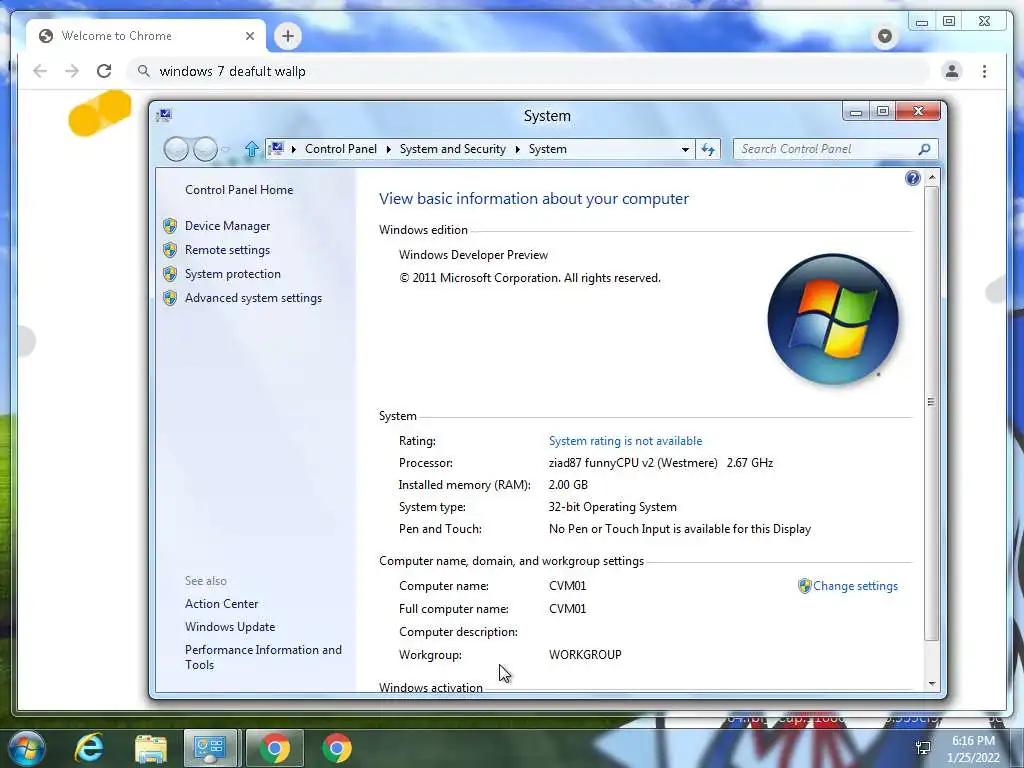Open the Start menu orb
The height and width of the screenshot is (768, 1024).
click(26, 748)
